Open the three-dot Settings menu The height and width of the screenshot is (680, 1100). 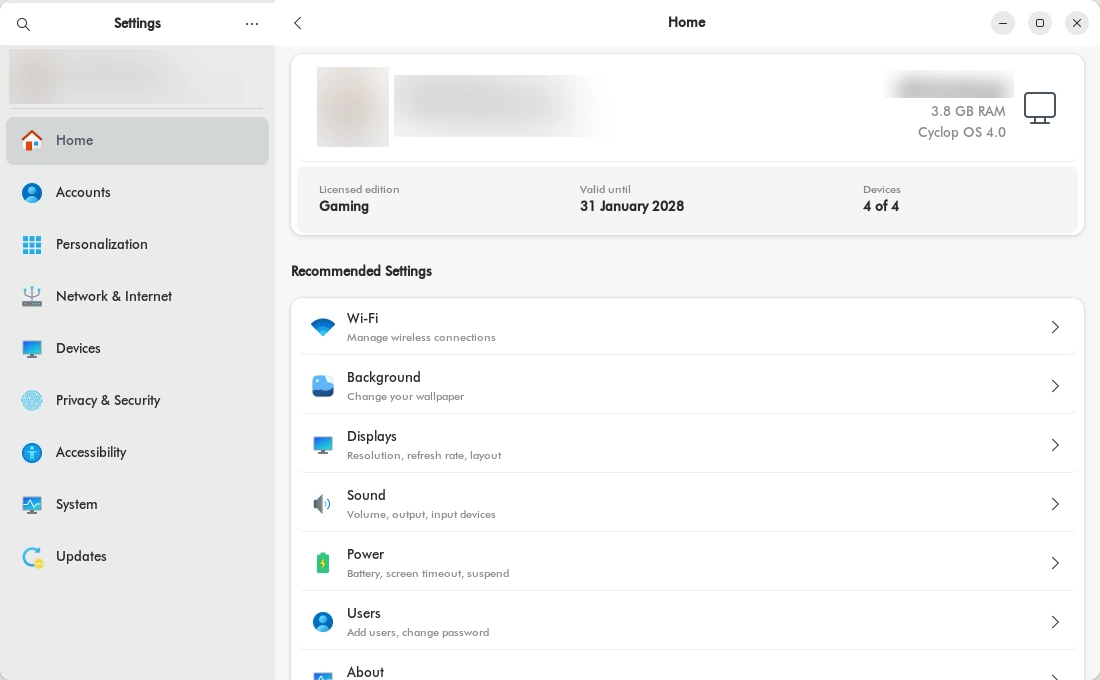tap(252, 24)
